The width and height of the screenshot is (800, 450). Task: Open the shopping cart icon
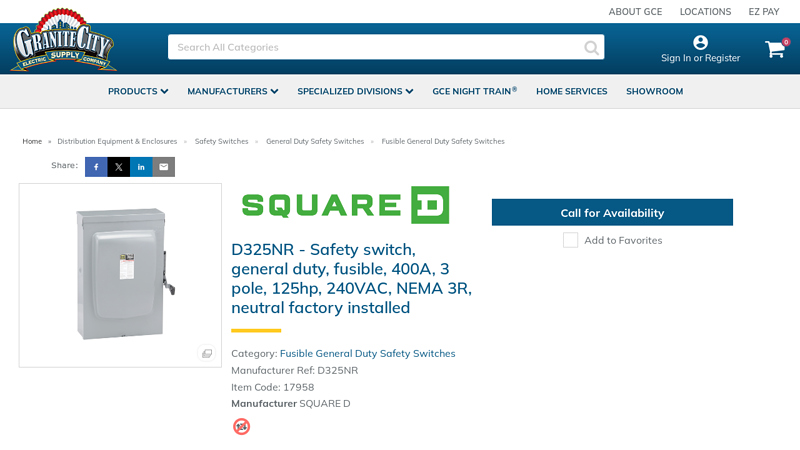[775, 49]
